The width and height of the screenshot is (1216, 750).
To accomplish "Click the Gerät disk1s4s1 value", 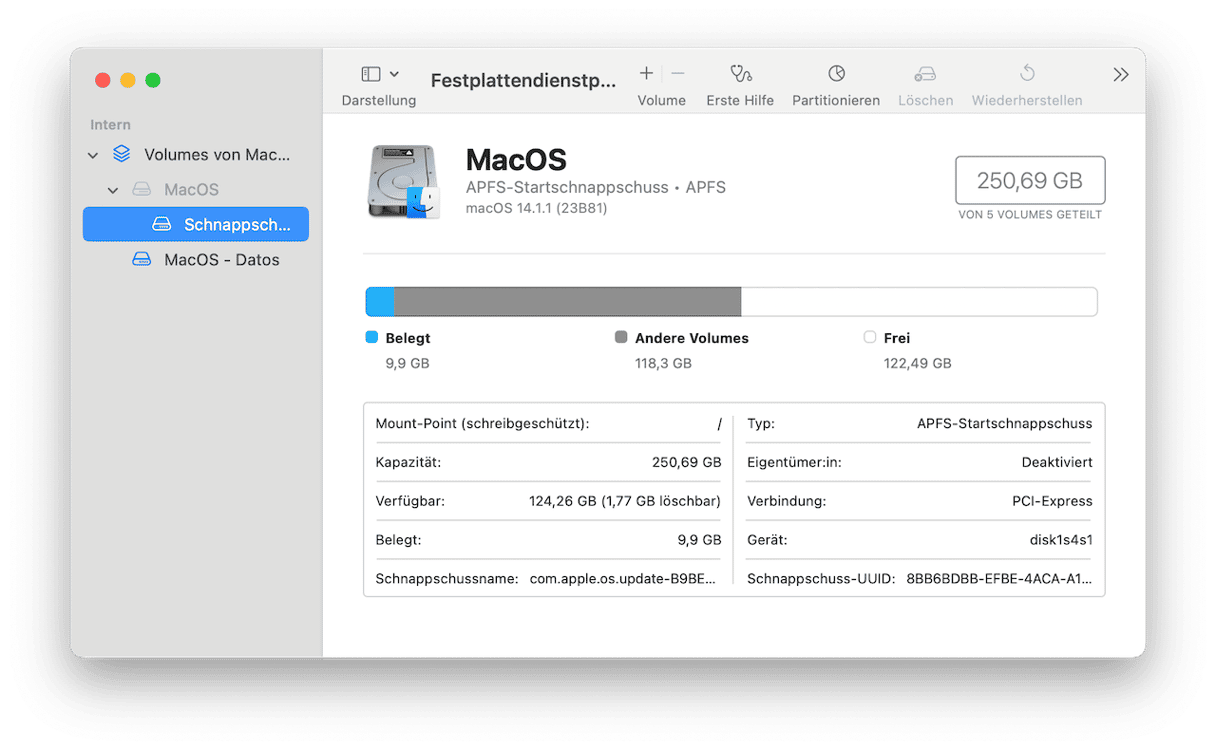I will 1060,540.
